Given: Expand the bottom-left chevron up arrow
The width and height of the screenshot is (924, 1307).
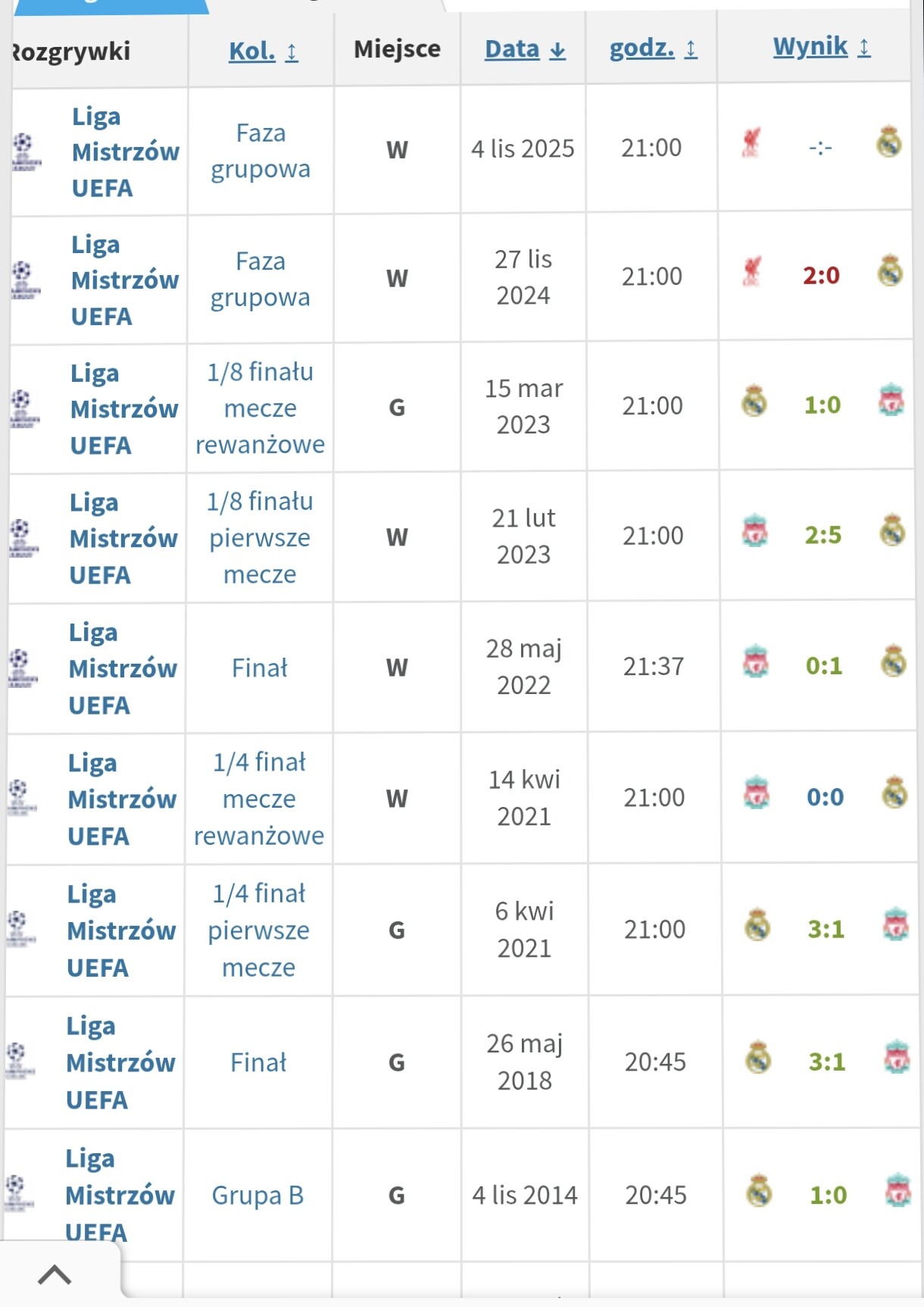Looking at the screenshot, I should tap(55, 1276).
